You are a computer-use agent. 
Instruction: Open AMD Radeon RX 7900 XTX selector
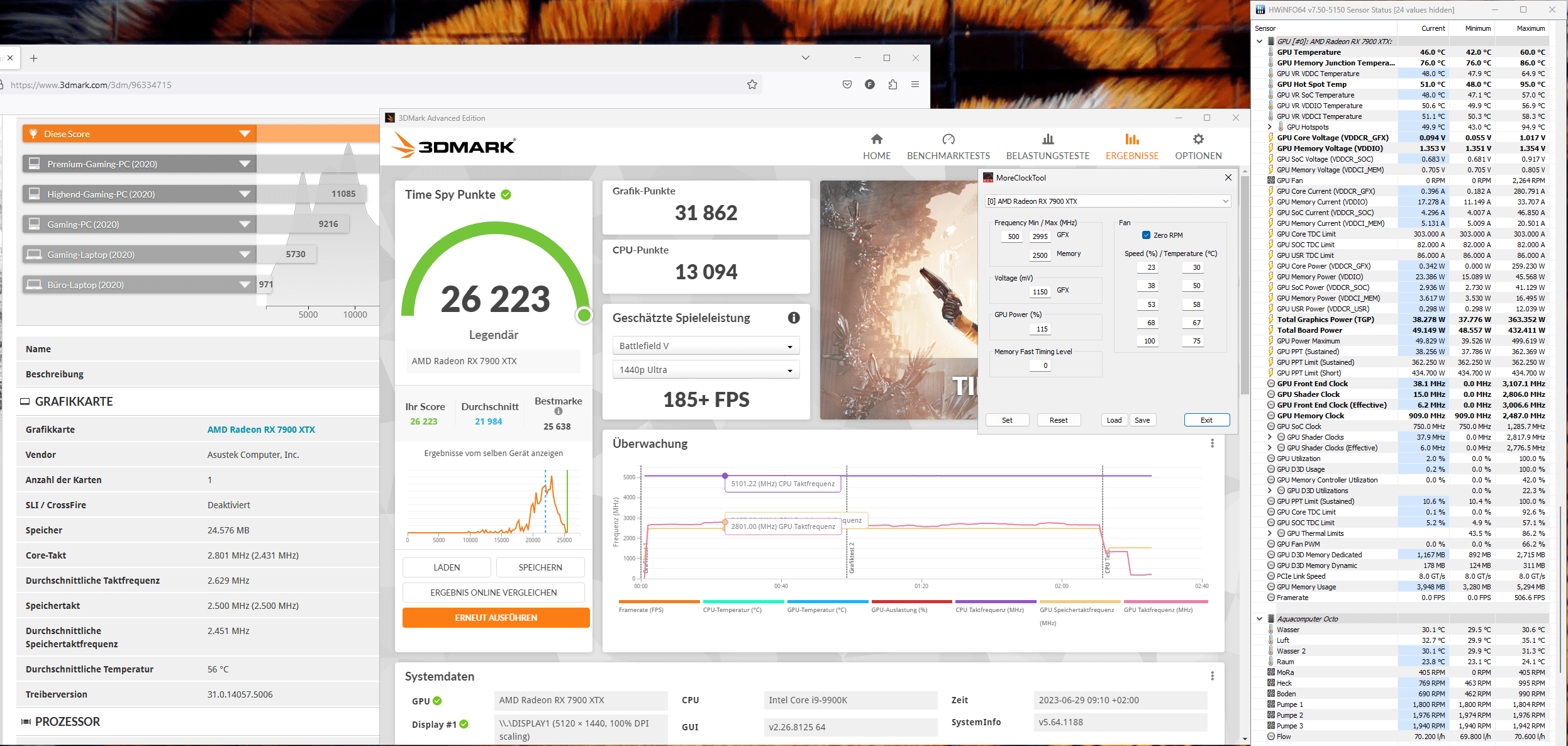1107,201
